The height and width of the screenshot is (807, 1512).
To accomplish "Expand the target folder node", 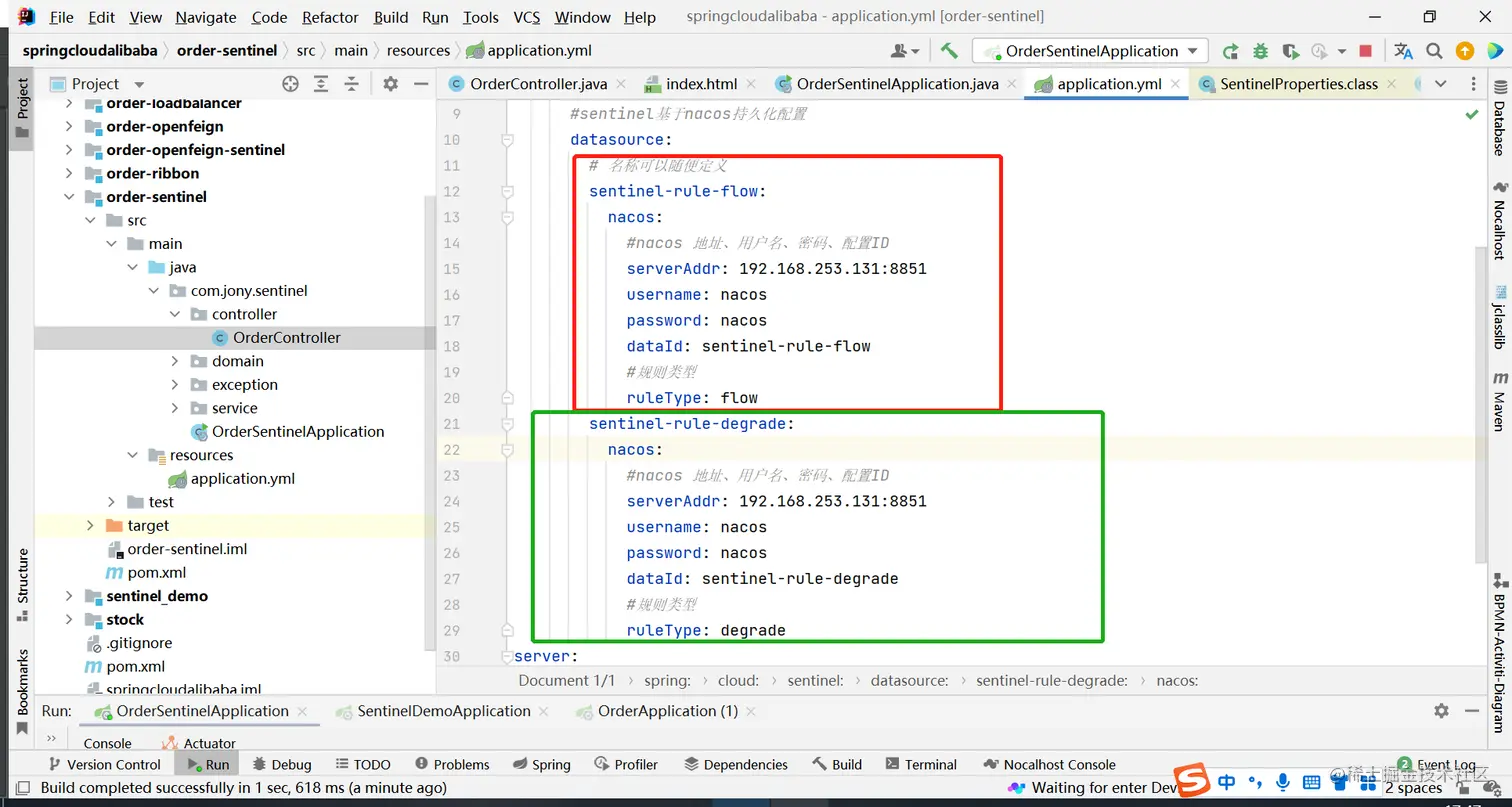I will (90, 526).
